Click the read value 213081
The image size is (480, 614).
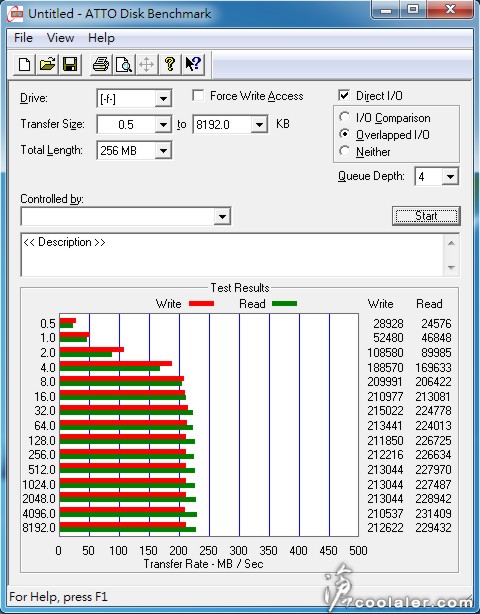[433, 396]
